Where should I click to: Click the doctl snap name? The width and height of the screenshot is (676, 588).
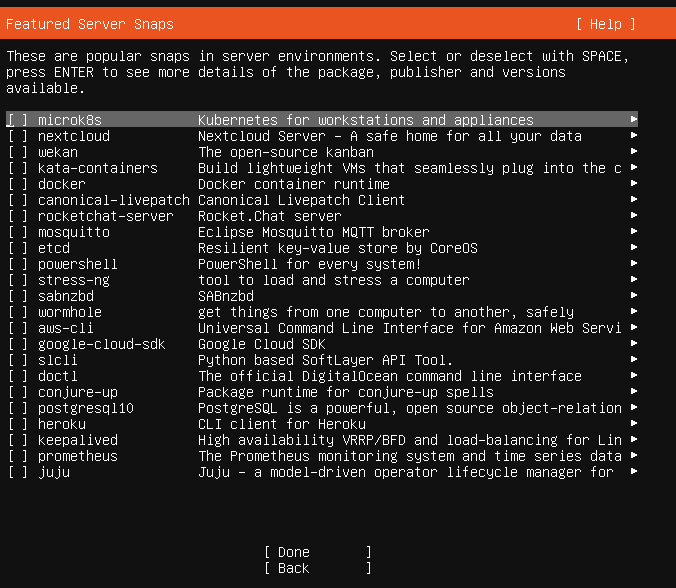58,376
